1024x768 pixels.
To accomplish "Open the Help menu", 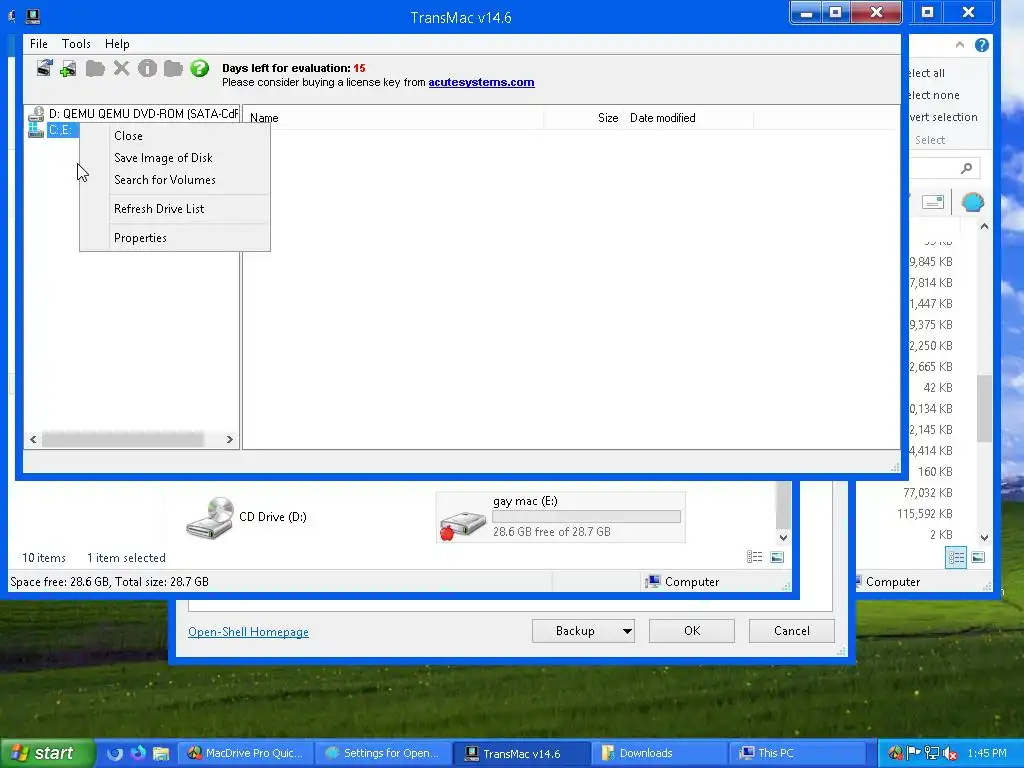I will [117, 44].
